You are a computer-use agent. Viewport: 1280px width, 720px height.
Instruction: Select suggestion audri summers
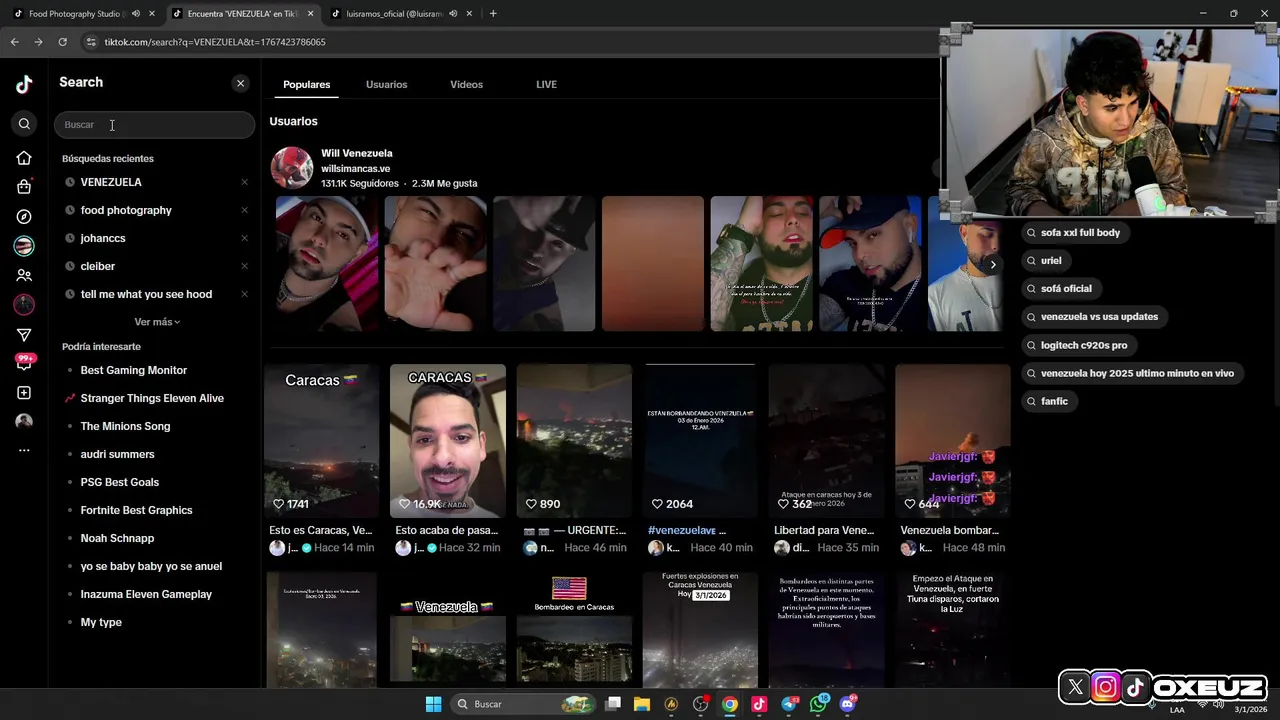pos(117,454)
